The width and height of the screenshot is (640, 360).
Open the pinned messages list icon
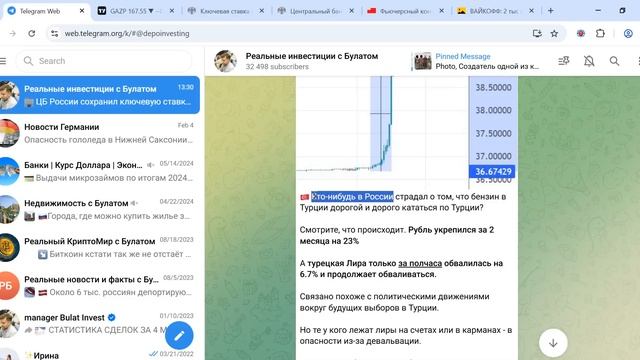tap(564, 61)
